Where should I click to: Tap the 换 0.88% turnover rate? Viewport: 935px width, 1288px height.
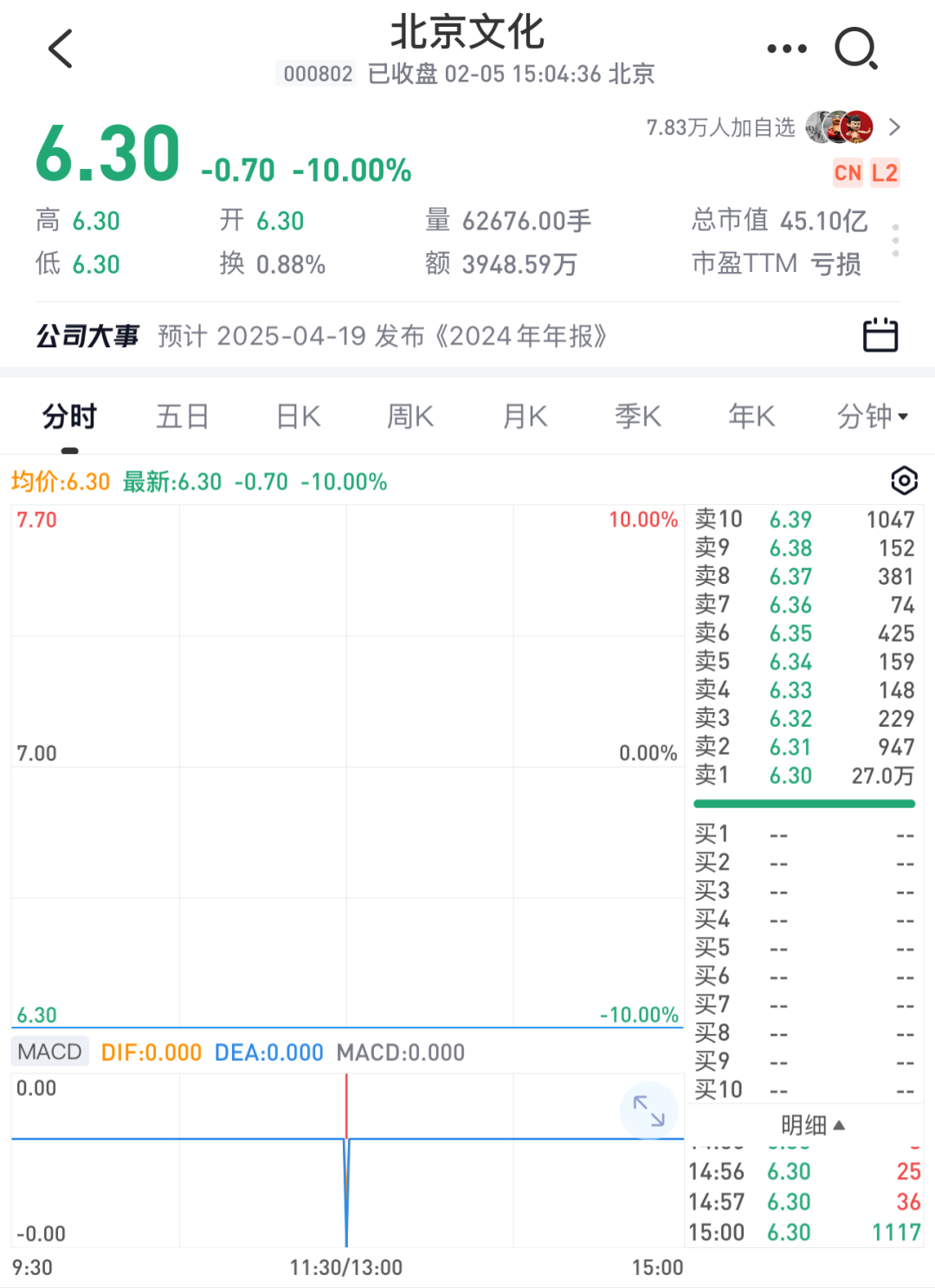pos(273,263)
